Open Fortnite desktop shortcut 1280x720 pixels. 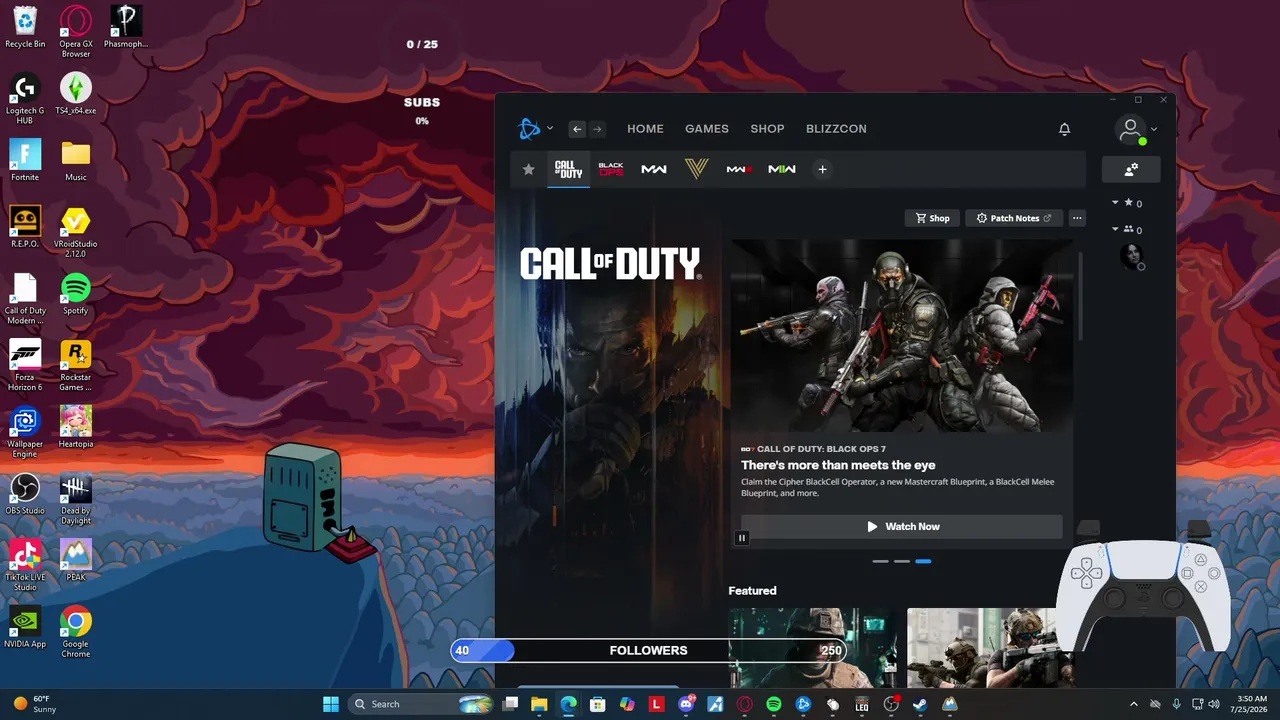tap(25, 160)
